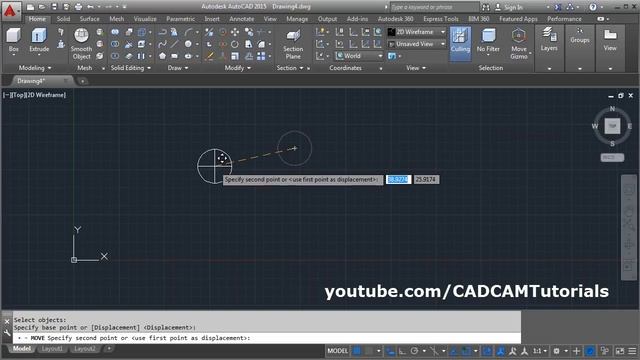
Task: Switch to the Surface ribbon tab
Action: pyautogui.click(x=89, y=19)
